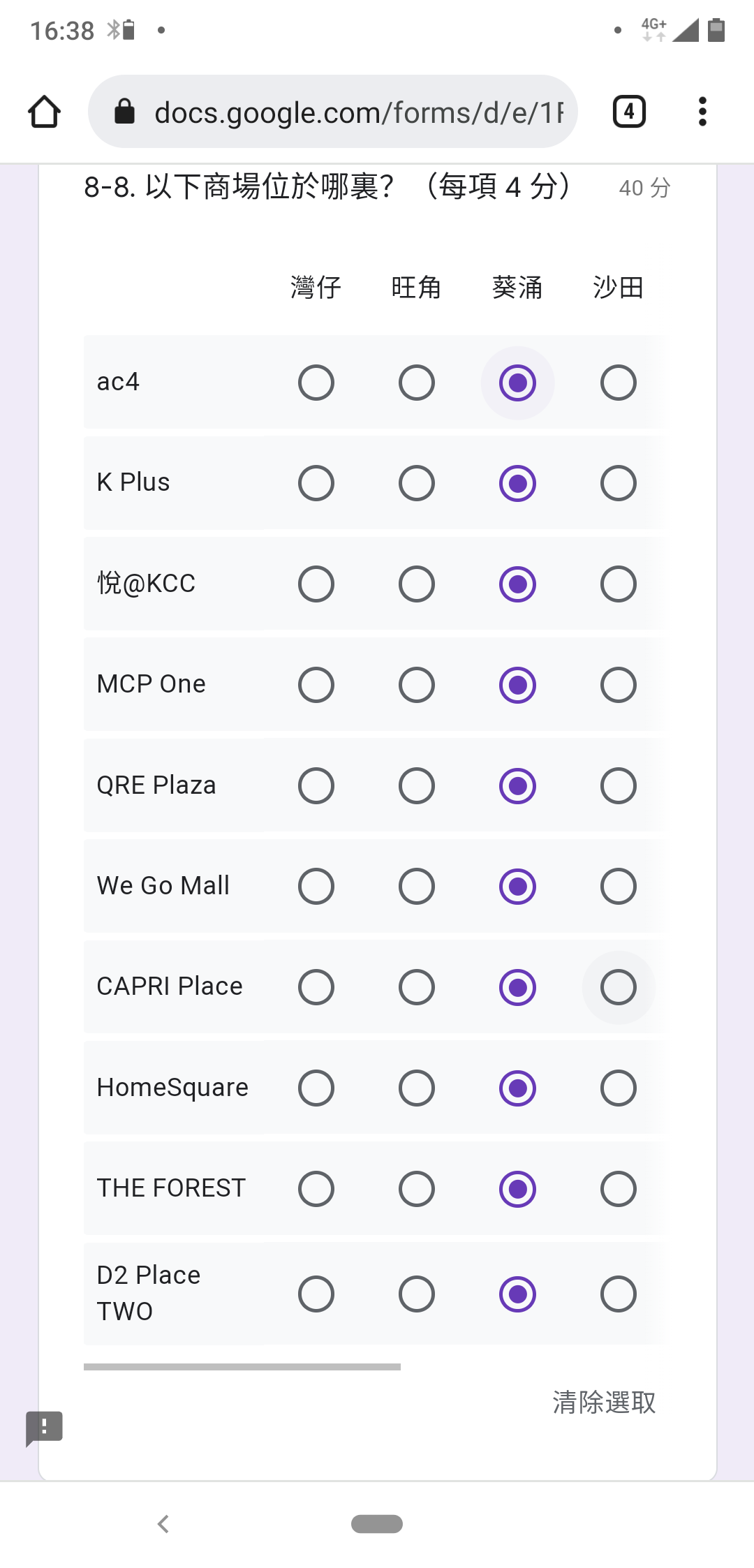The width and height of the screenshot is (754, 1568).
Task: Click the 清除選取 clear selection link
Action: (x=604, y=1402)
